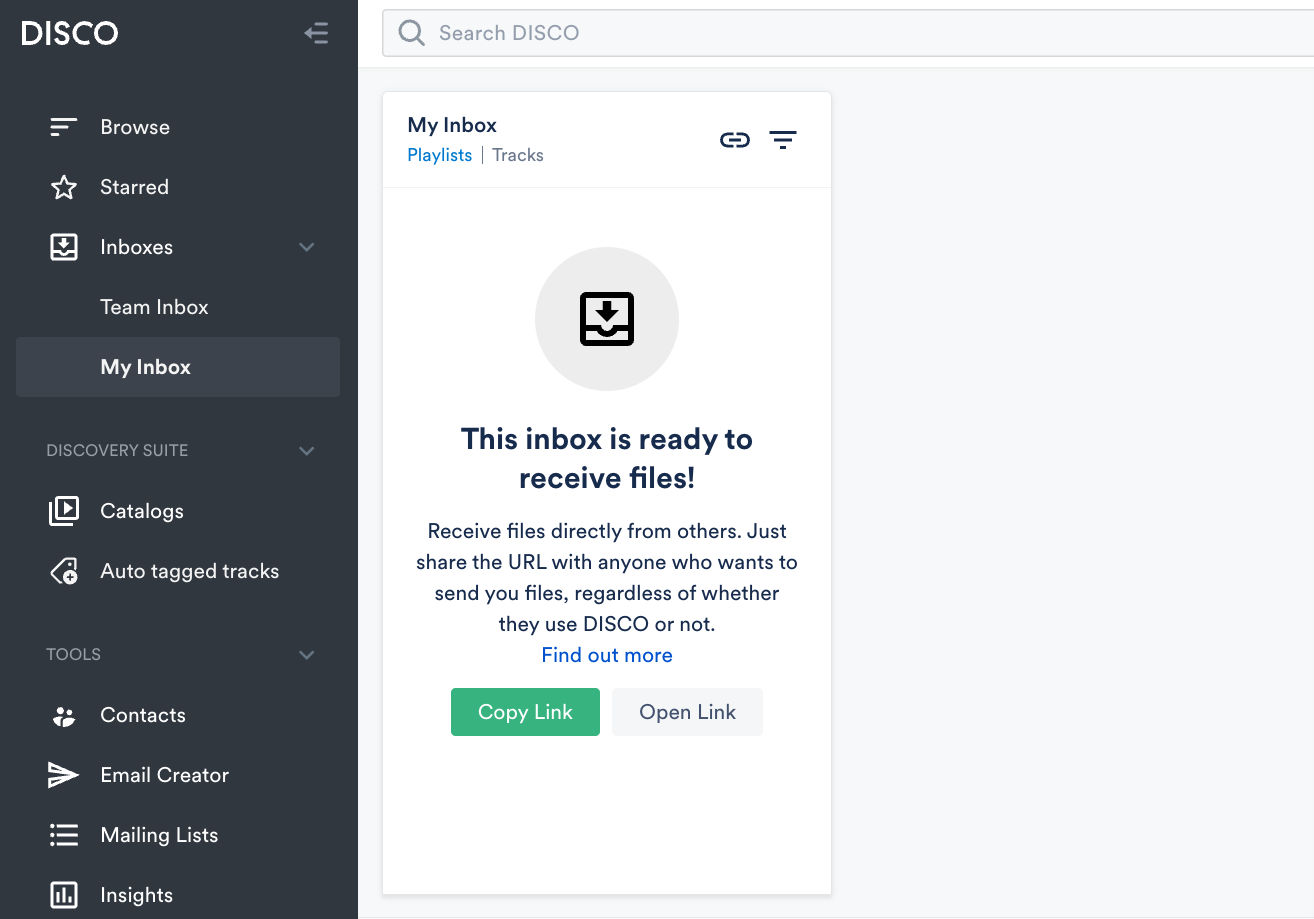Click the Open Link button
1314x919 pixels.
pos(687,712)
